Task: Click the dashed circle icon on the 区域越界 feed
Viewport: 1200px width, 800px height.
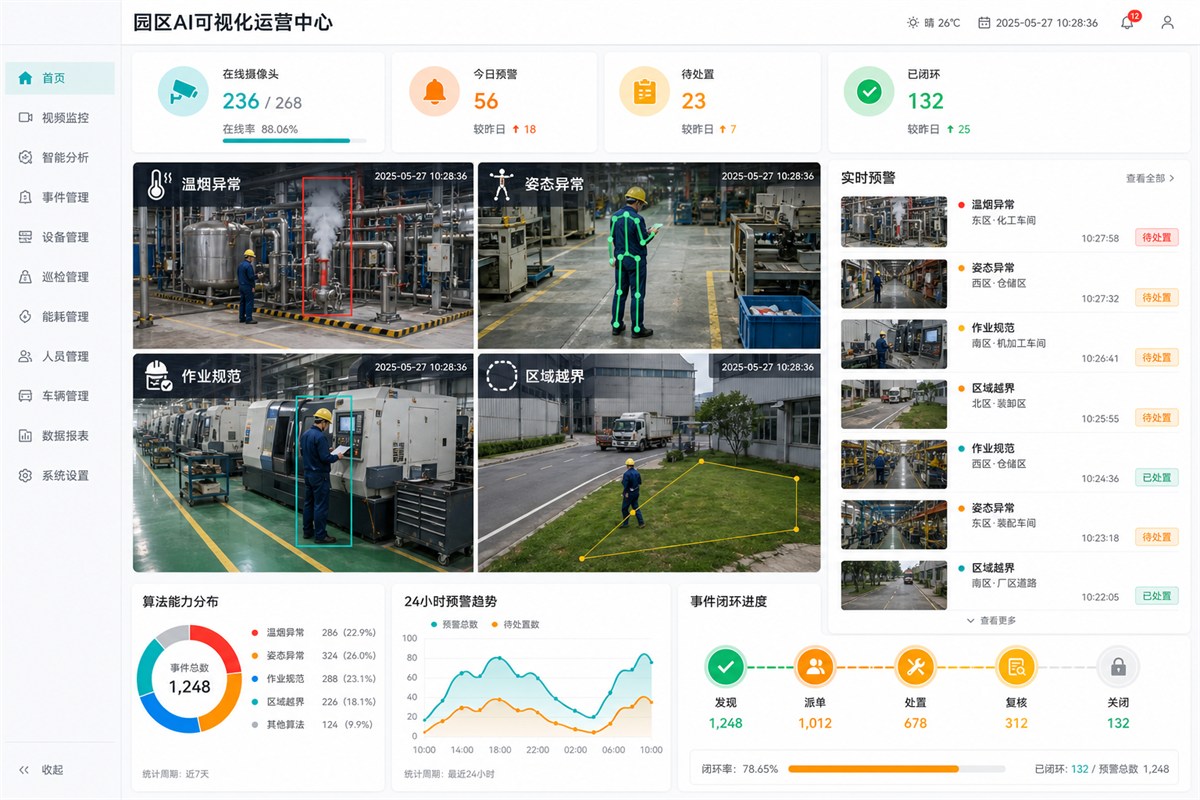Action: click(500, 376)
